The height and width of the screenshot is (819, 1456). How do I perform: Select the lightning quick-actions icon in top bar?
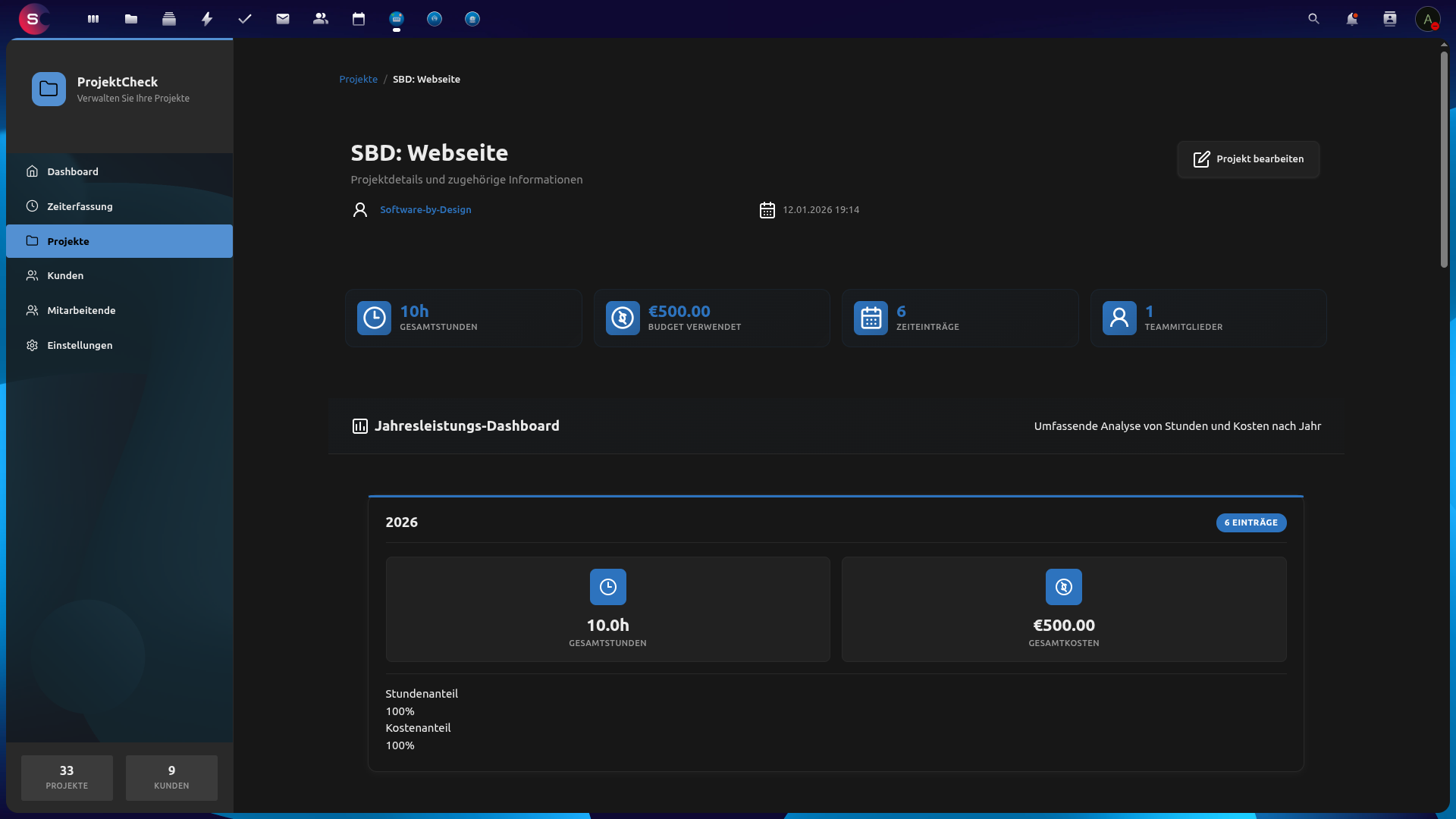[x=207, y=19]
